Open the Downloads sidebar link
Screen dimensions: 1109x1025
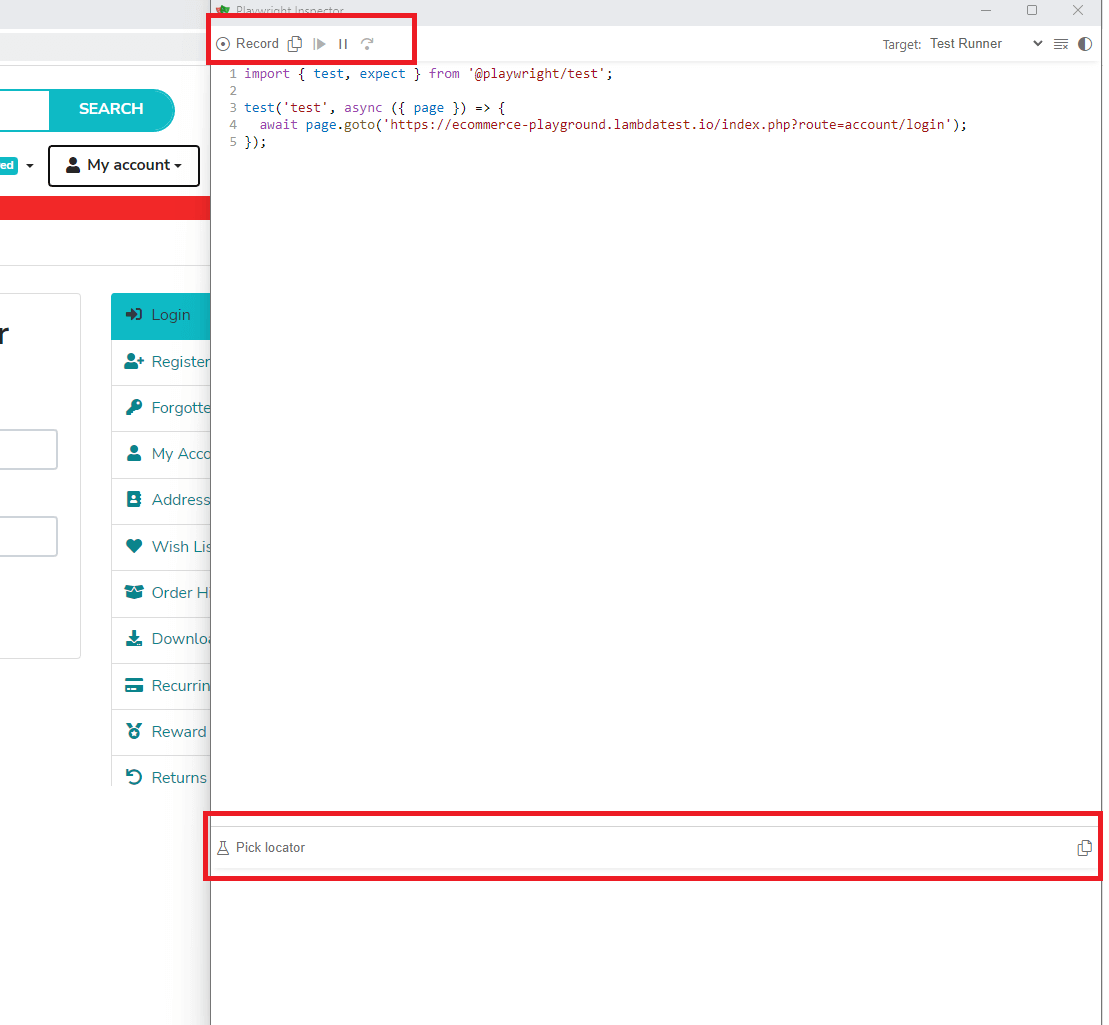coord(161,639)
